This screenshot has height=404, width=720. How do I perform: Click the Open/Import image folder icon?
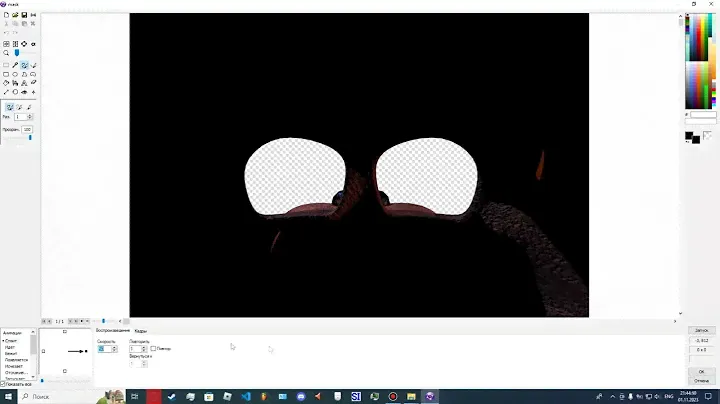pyautogui.click(x=16, y=16)
